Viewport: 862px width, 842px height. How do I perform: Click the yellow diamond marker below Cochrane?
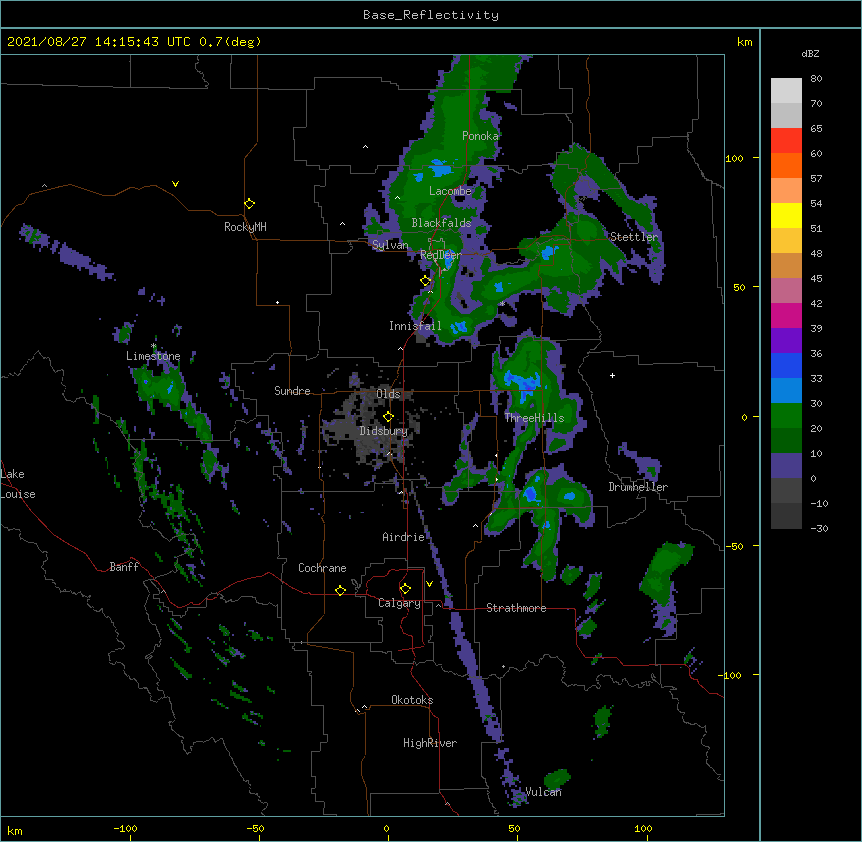(x=340, y=590)
